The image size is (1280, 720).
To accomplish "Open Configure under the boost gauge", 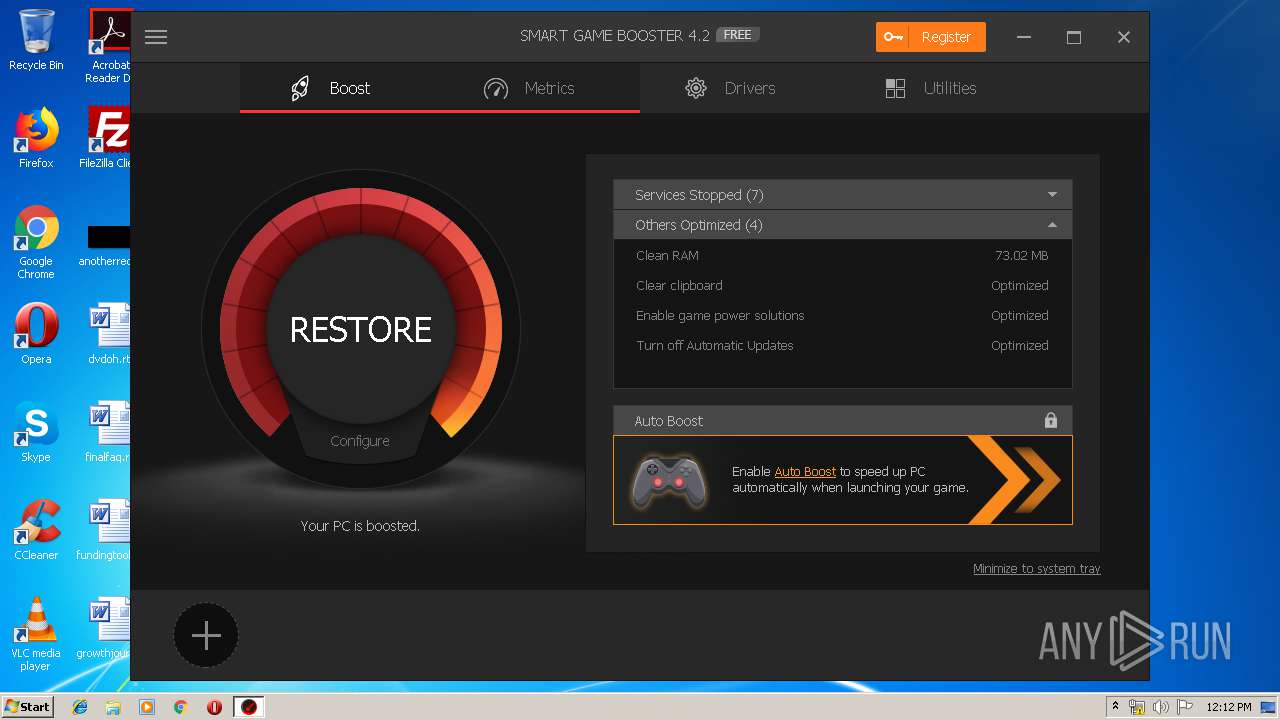I will tap(360, 441).
